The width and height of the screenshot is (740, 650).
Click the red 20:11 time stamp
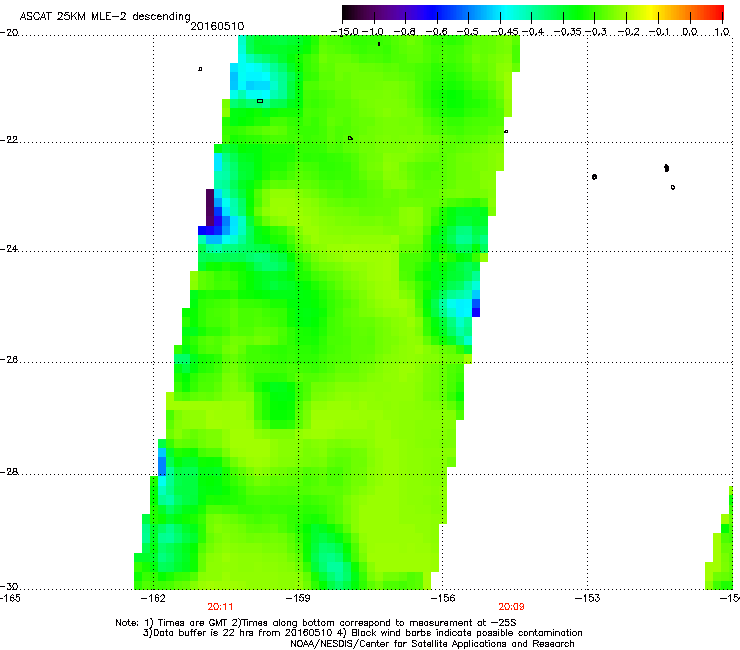pyautogui.click(x=220, y=607)
